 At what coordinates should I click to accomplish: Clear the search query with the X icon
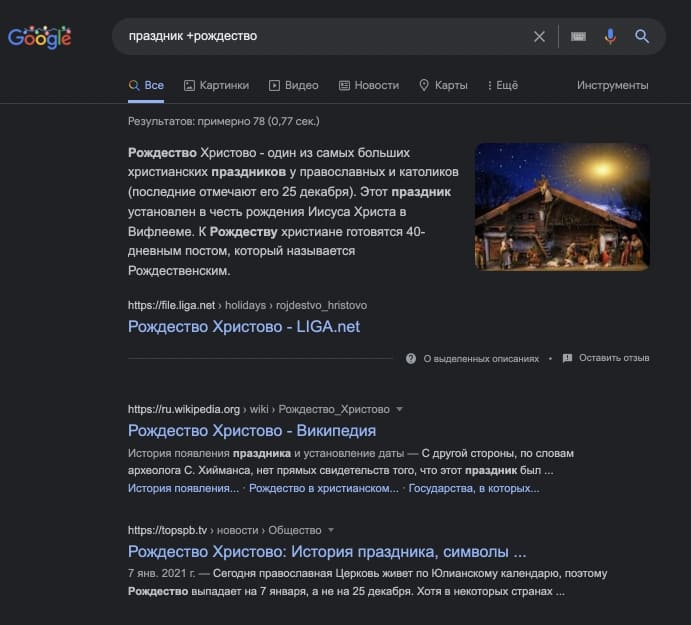[x=539, y=37]
